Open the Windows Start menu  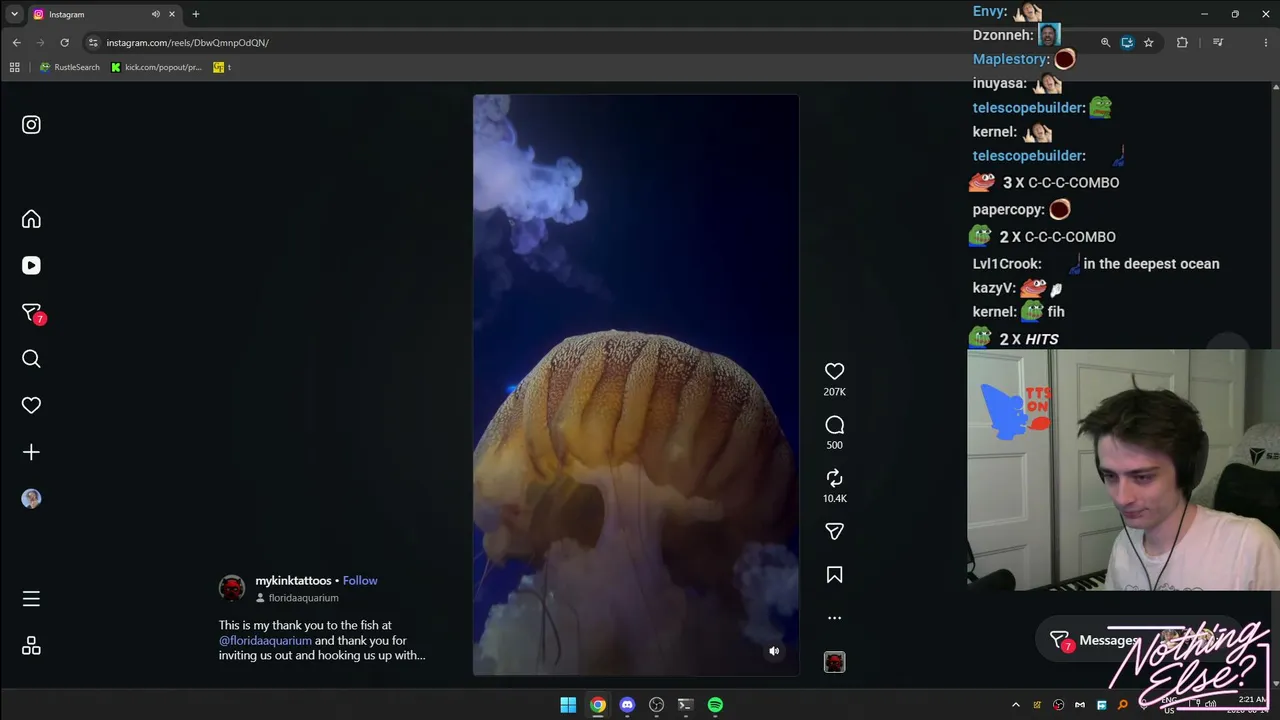568,705
